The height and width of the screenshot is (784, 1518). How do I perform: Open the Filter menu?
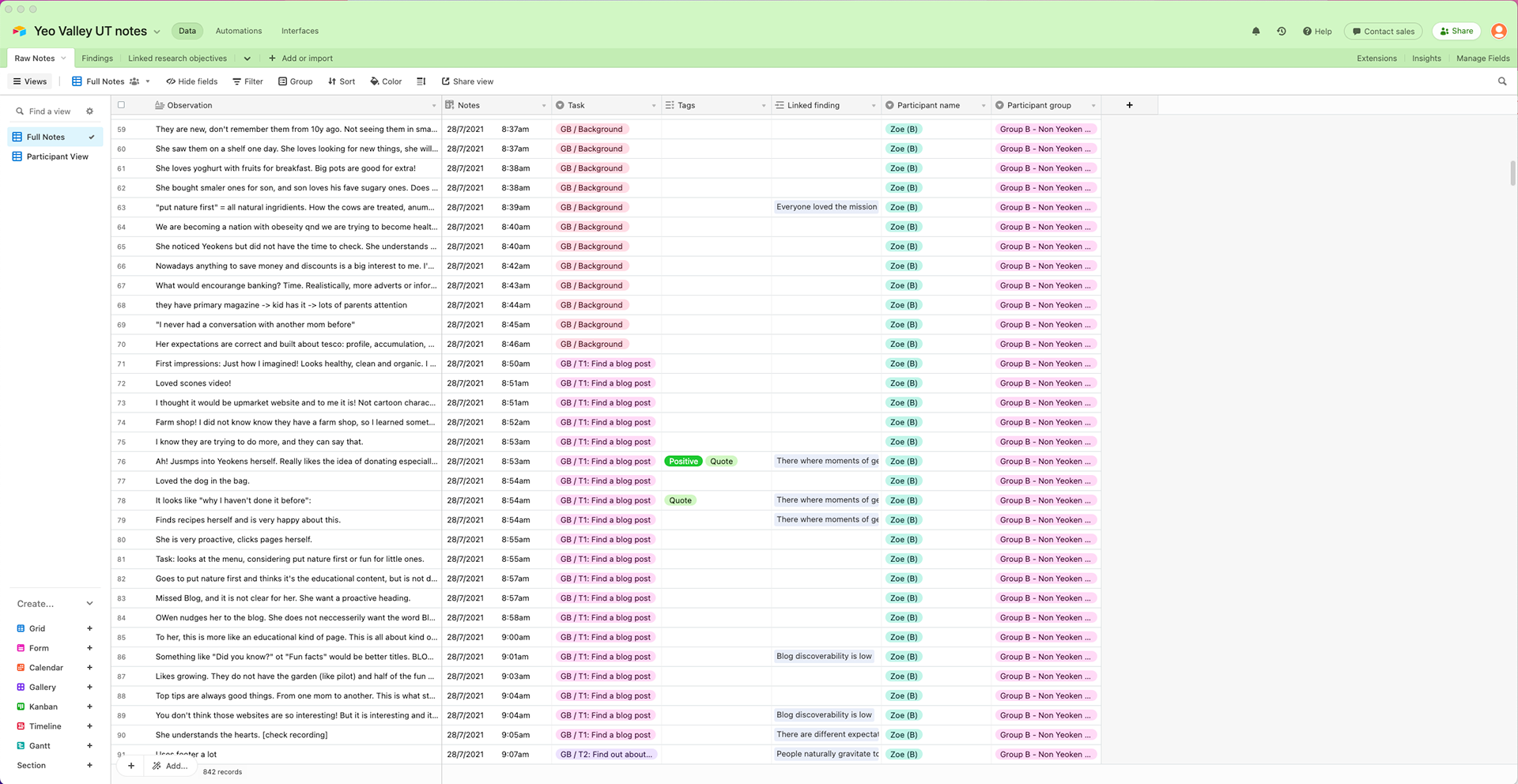[247, 81]
